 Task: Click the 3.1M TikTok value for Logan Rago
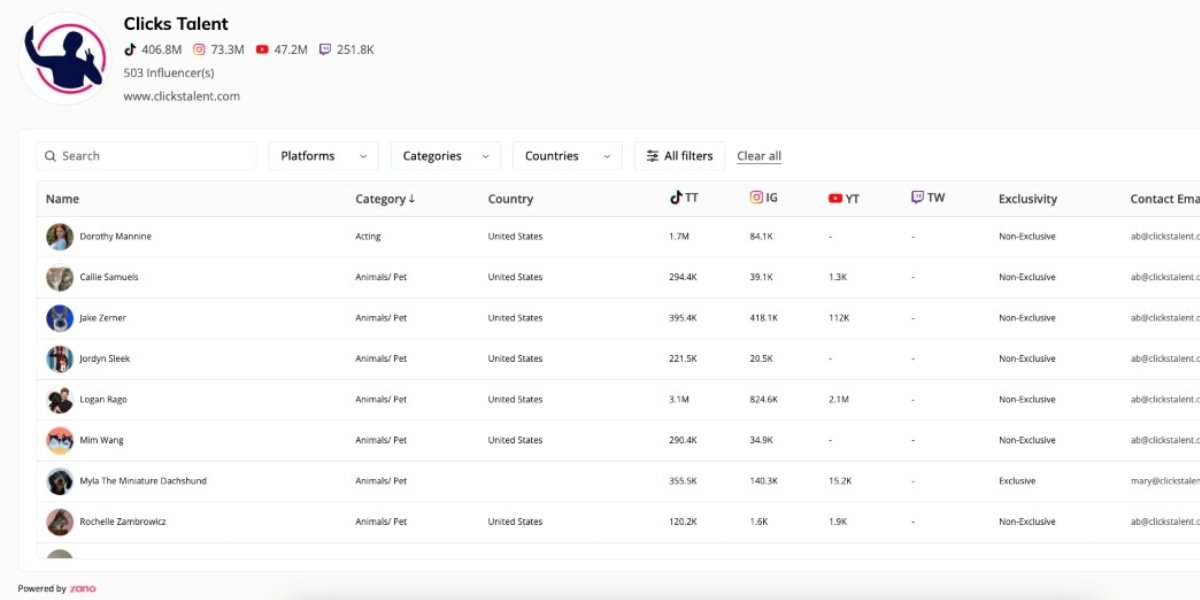click(x=679, y=400)
